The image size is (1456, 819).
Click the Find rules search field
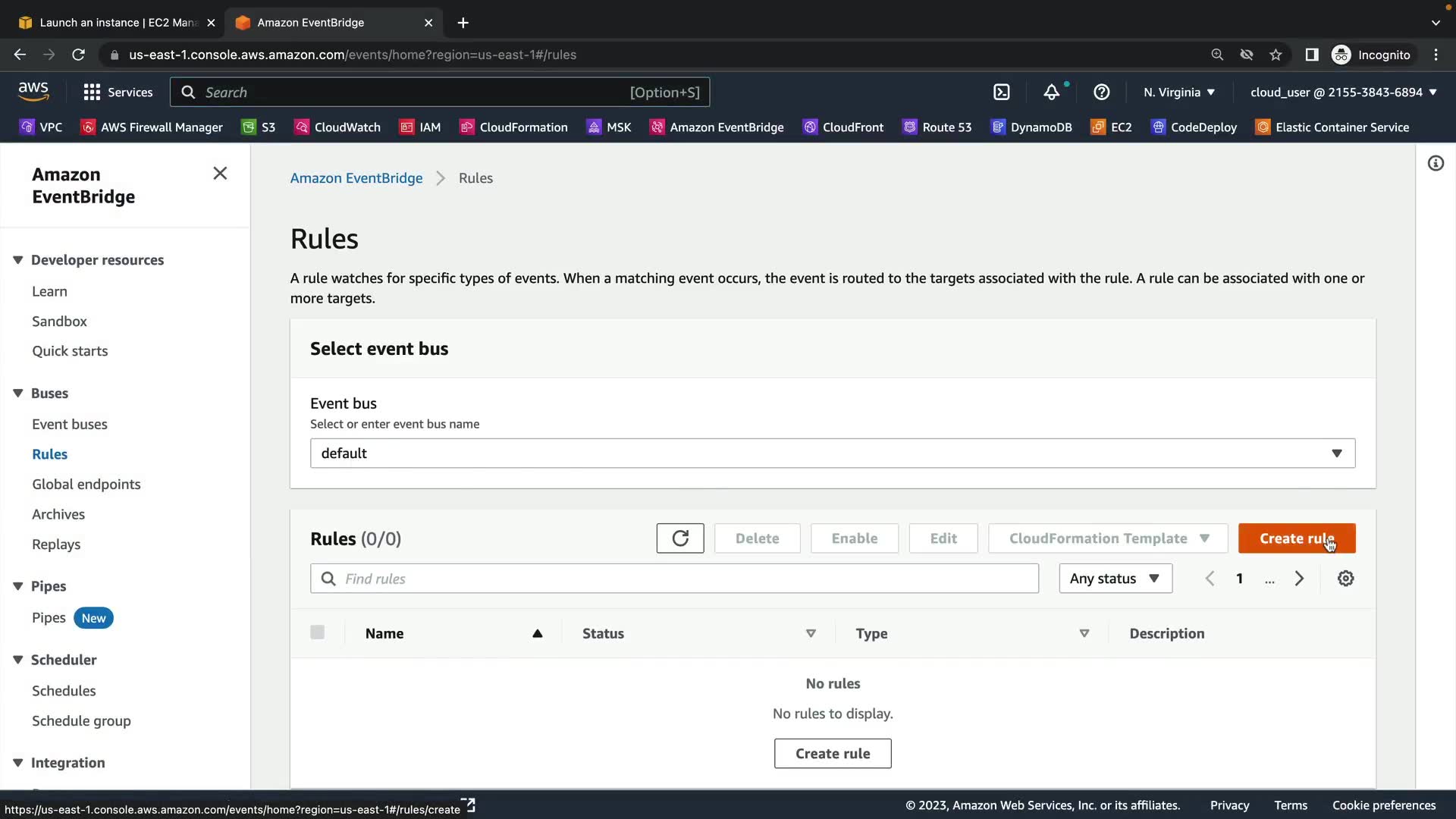pos(674,579)
